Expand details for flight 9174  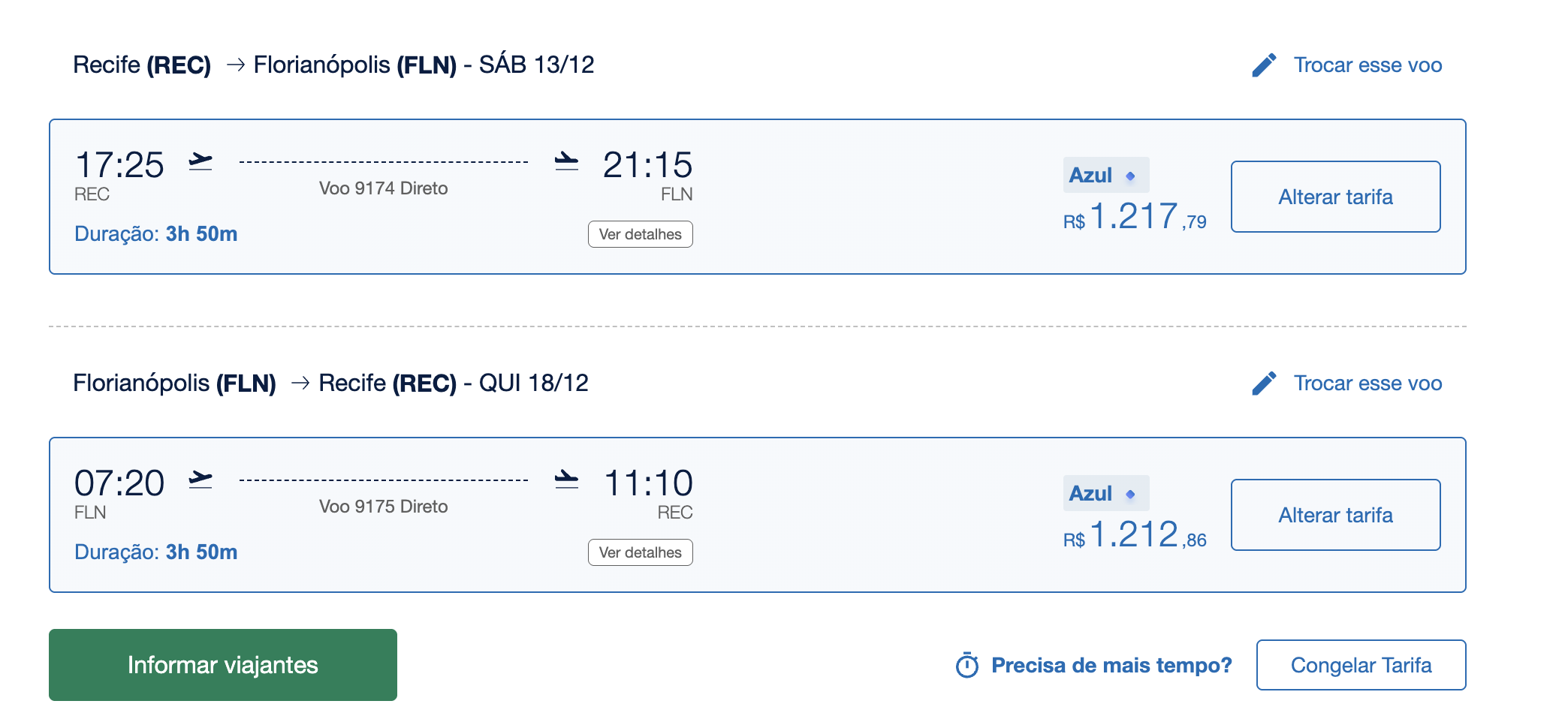pyautogui.click(x=640, y=234)
